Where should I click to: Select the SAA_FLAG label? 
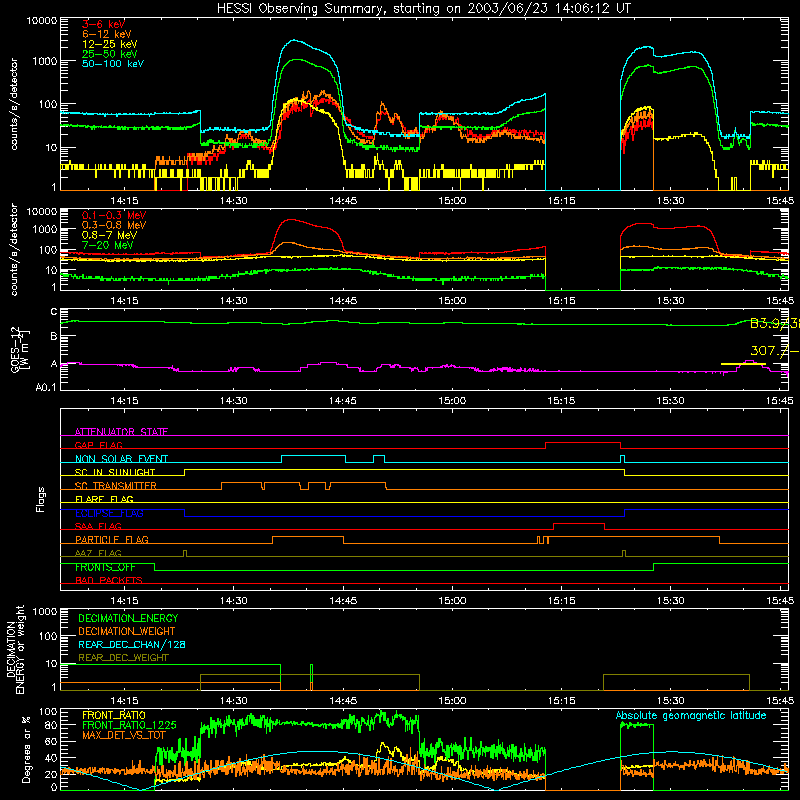pos(98,526)
